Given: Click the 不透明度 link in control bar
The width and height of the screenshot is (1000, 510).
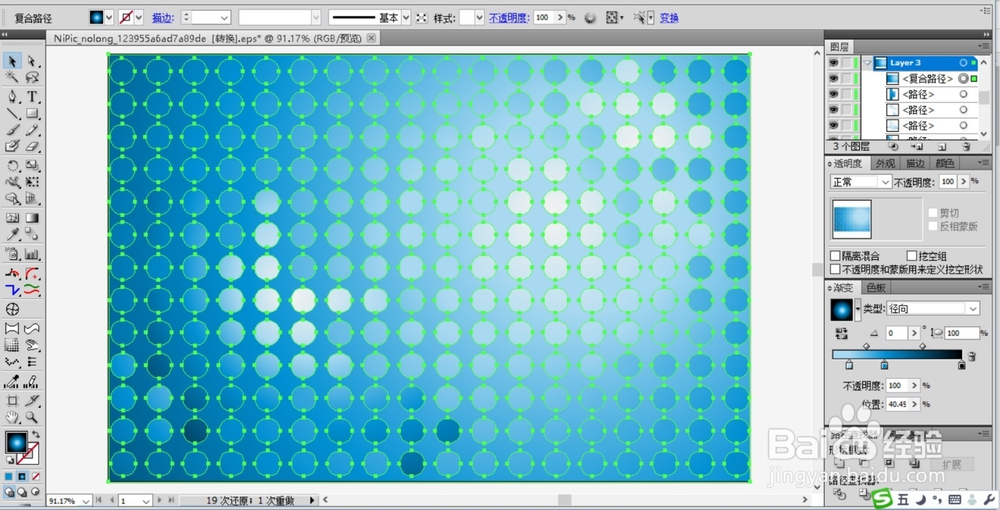Looking at the screenshot, I should point(509,18).
